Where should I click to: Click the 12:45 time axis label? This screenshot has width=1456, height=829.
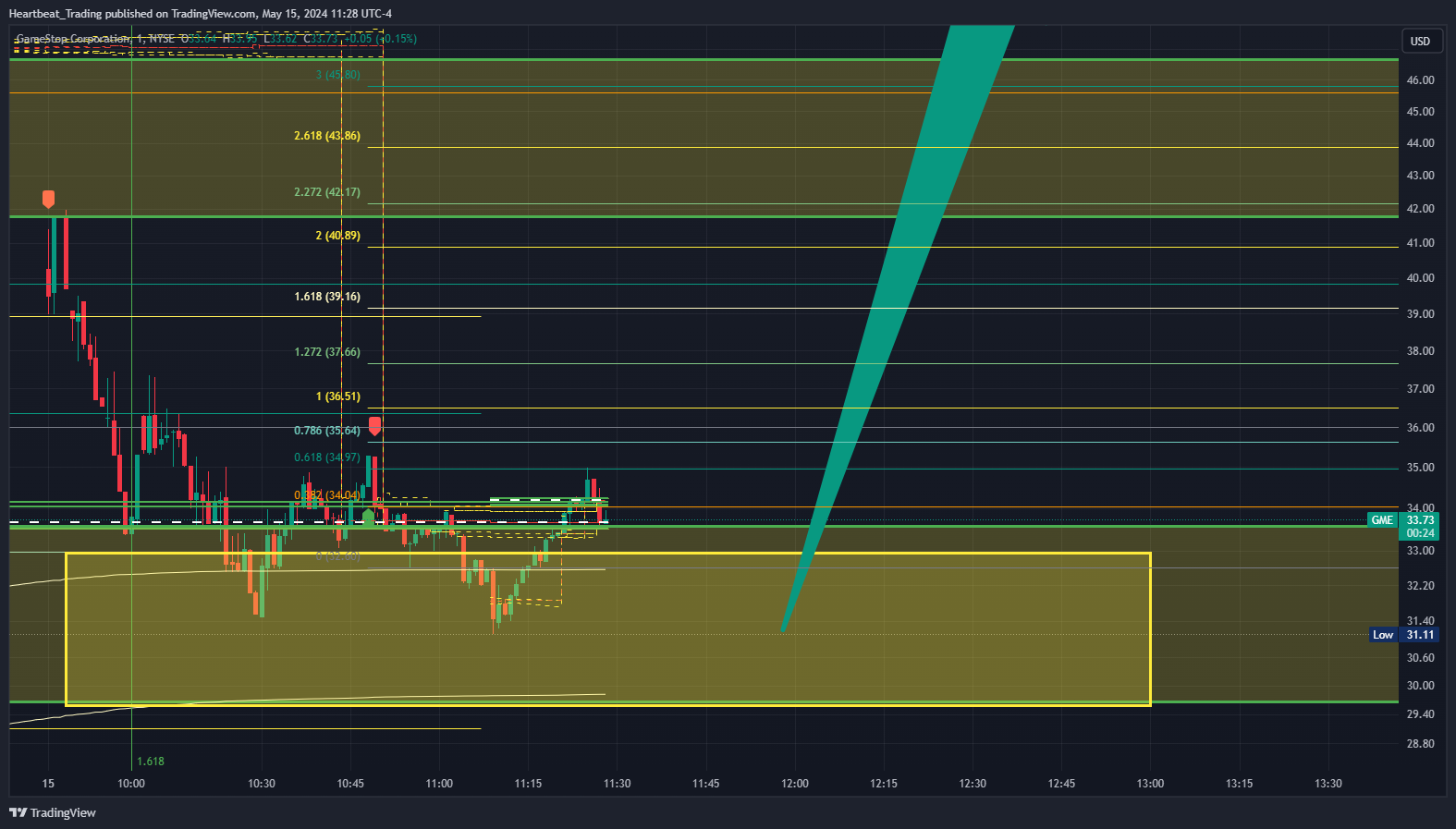(x=1061, y=784)
